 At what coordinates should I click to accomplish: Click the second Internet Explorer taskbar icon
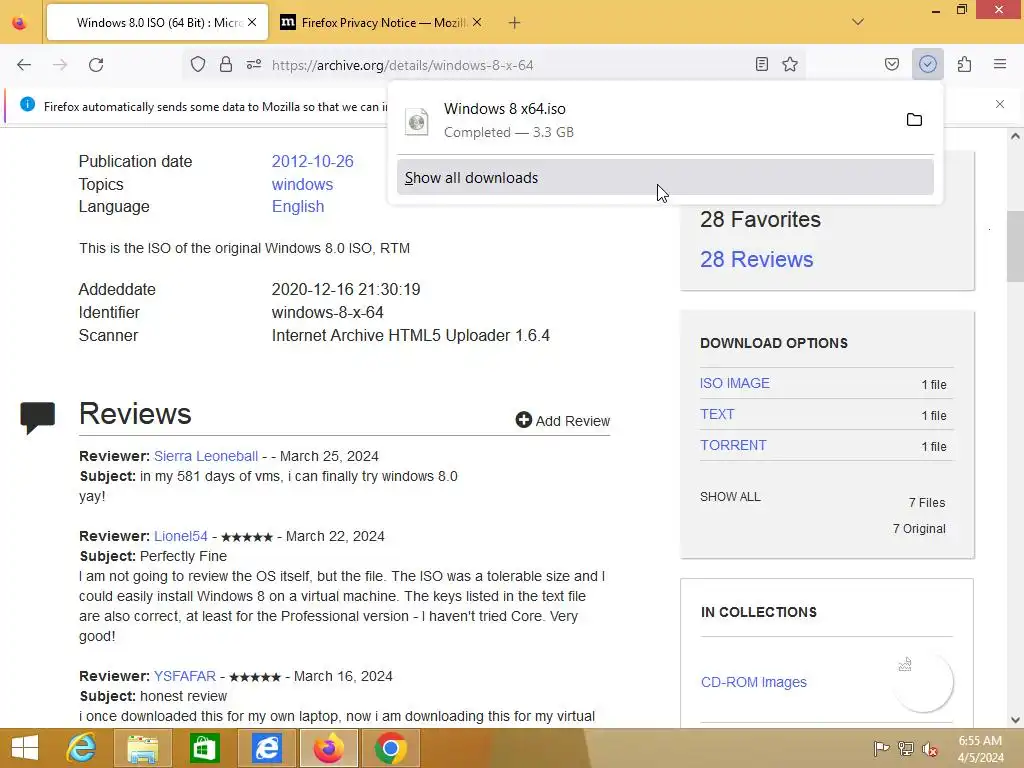point(266,748)
